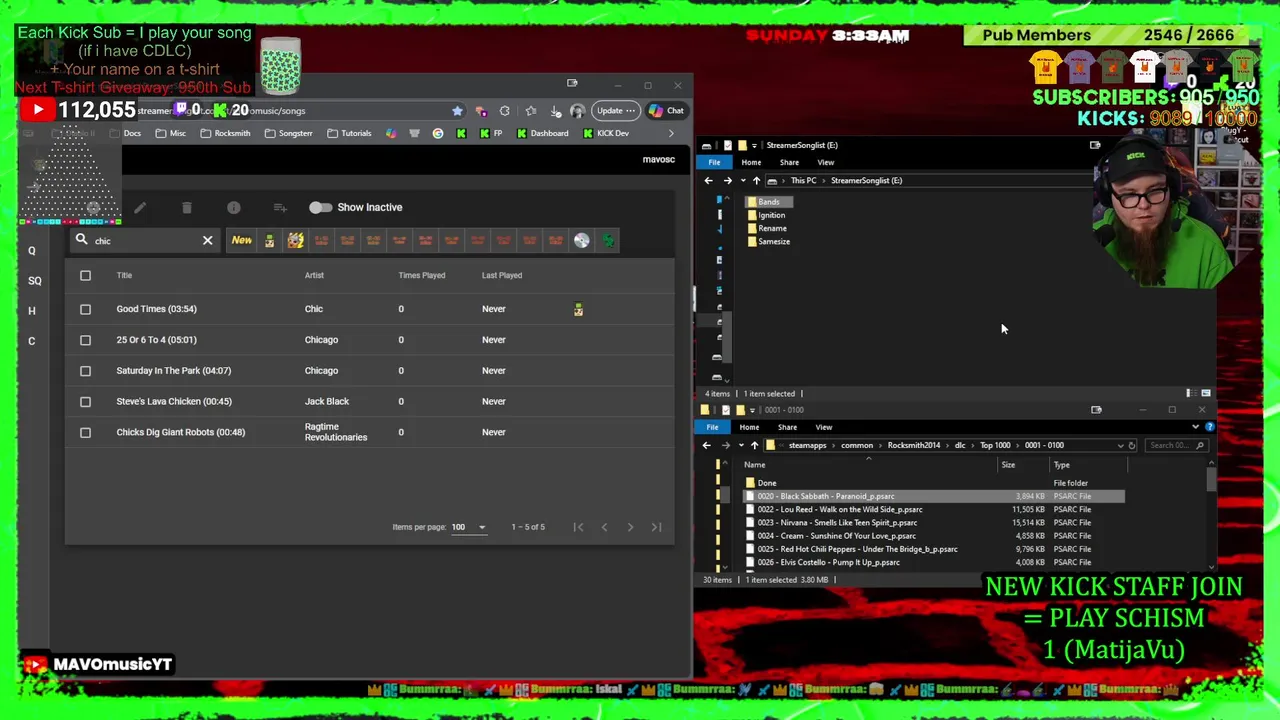
Task: Switch to large icons view in StreamerSonglist window
Action: tap(1205, 394)
